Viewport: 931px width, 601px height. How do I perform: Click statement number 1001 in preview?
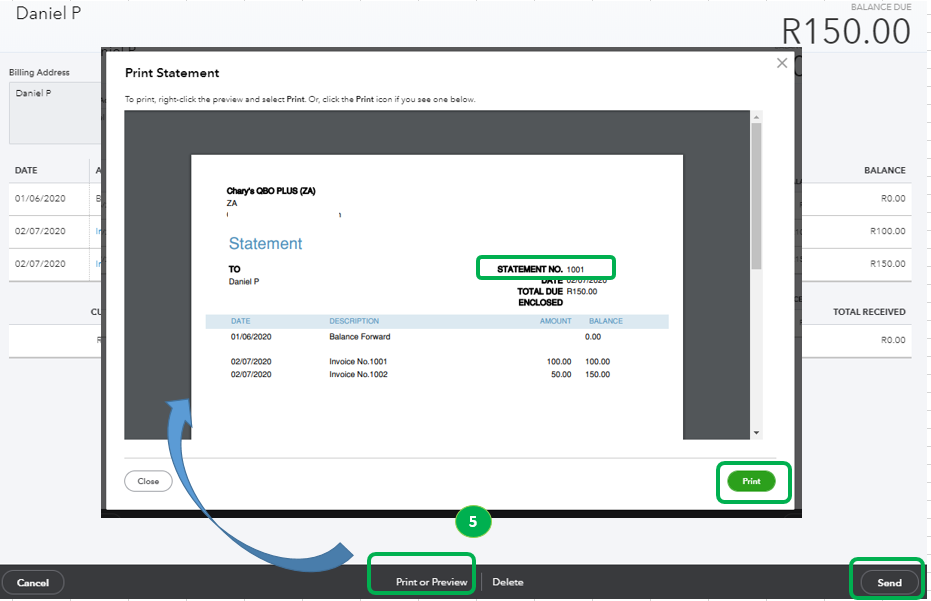click(x=575, y=270)
